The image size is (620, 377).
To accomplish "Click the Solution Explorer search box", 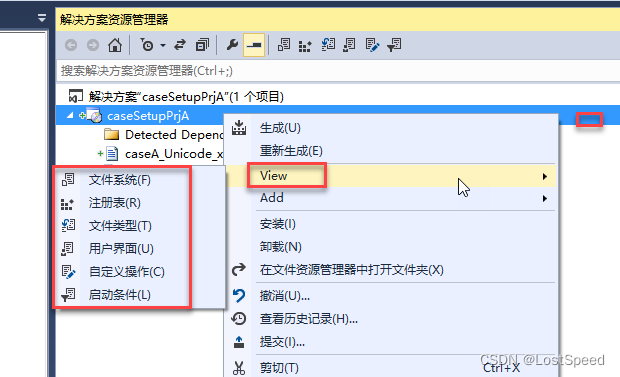I will (x=338, y=71).
